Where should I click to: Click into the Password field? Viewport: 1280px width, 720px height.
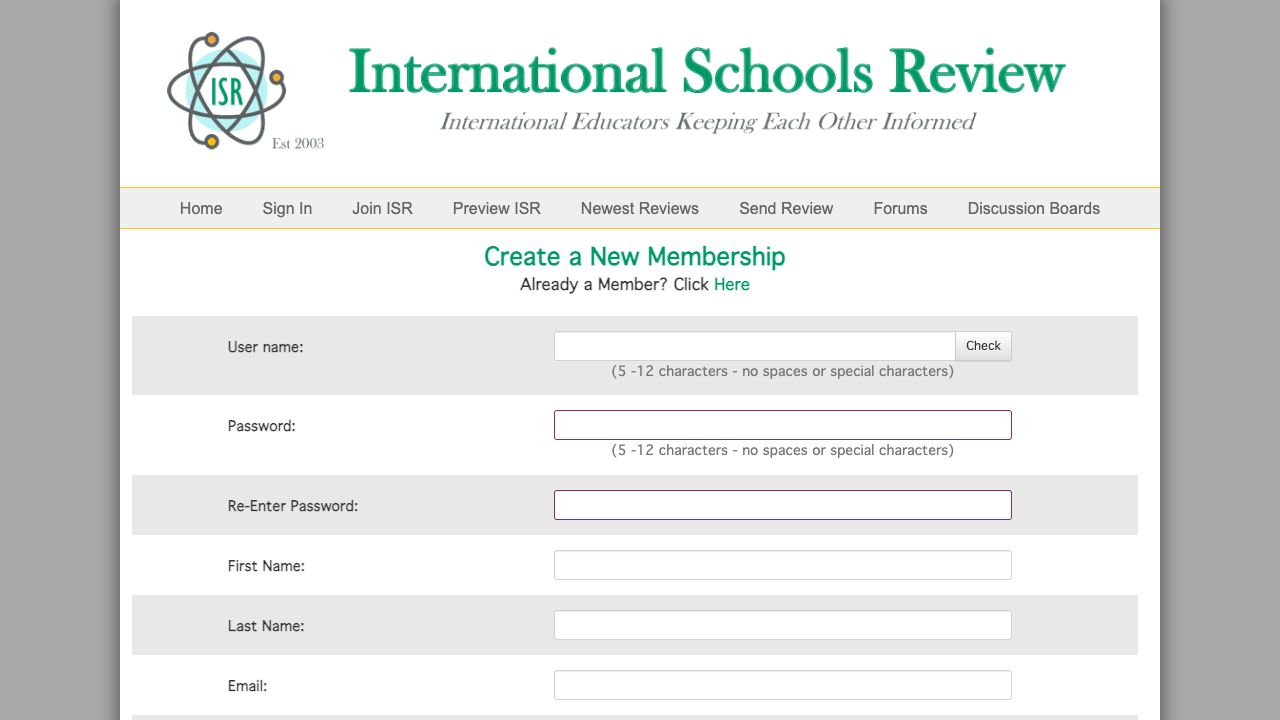(x=782, y=425)
